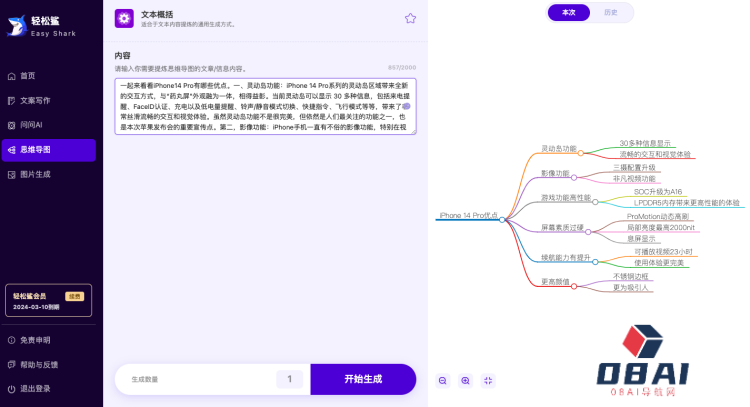Click the SOC升级为A16 leaf node
This screenshot has width=750, height=407.
coord(658,192)
